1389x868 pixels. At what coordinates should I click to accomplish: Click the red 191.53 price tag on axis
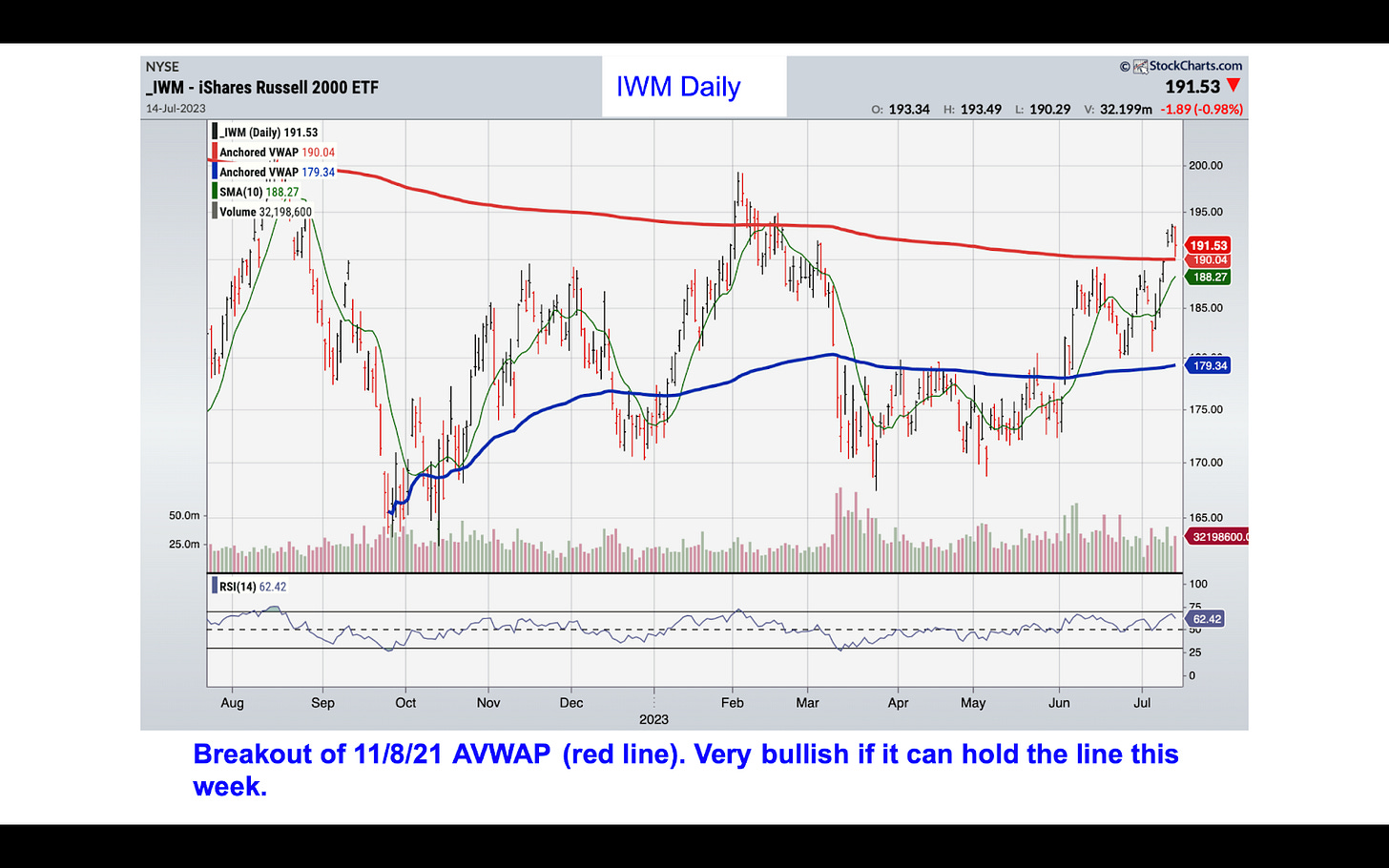click(x=1208, y=246)
